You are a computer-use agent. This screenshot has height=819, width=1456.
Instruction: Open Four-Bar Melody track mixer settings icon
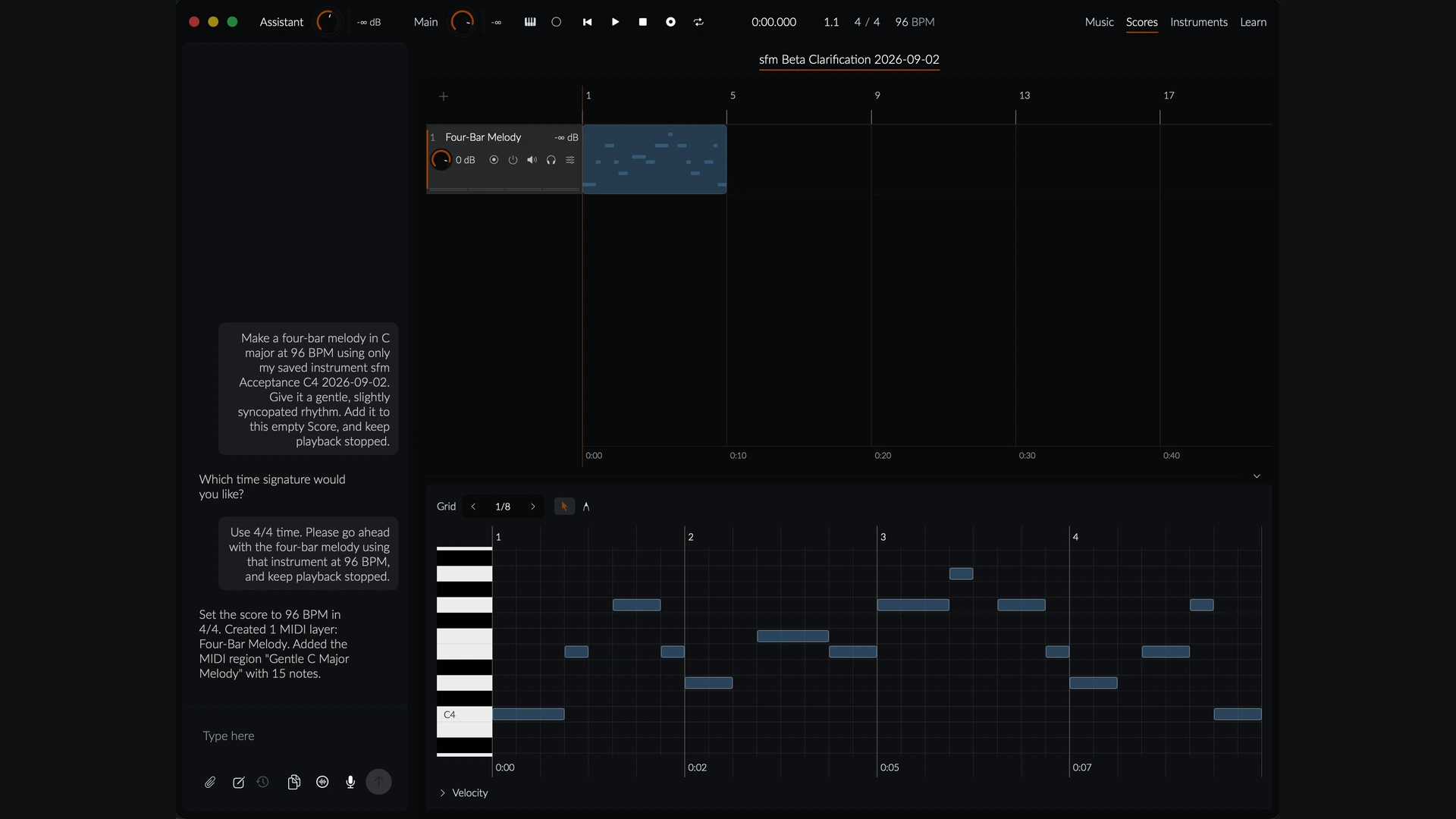coord(570,160)
